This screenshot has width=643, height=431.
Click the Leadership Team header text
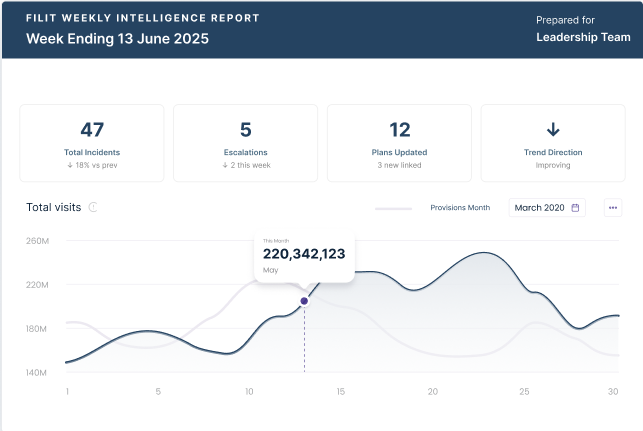point(583,38)
